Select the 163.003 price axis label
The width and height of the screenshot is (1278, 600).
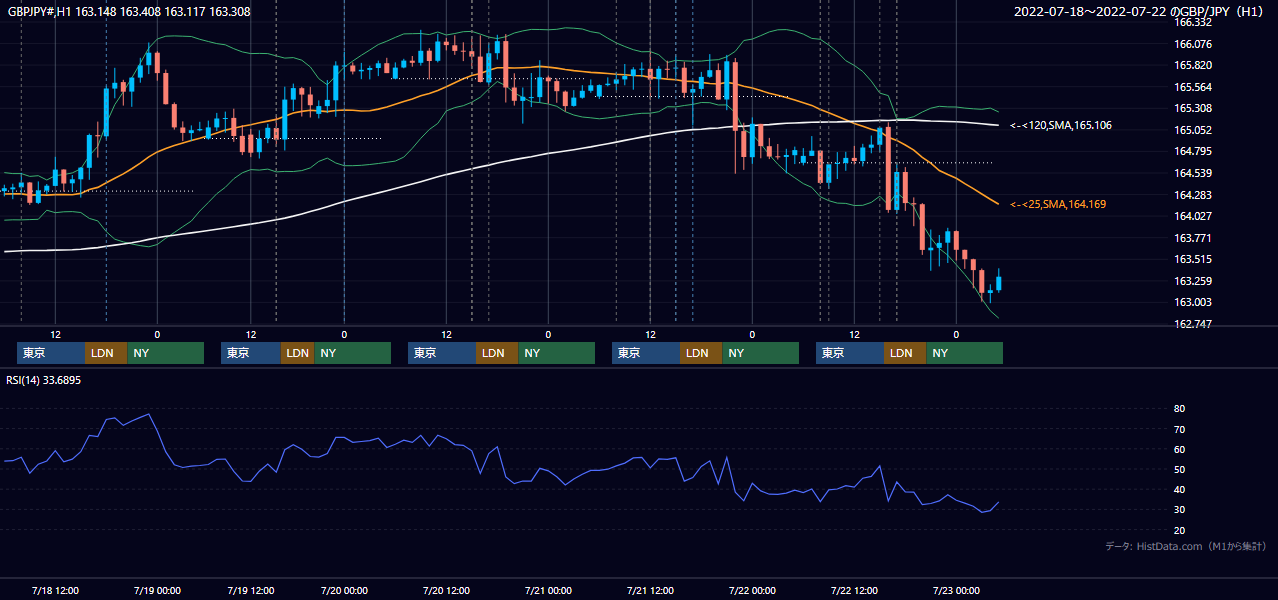(x=1193, y=302)
